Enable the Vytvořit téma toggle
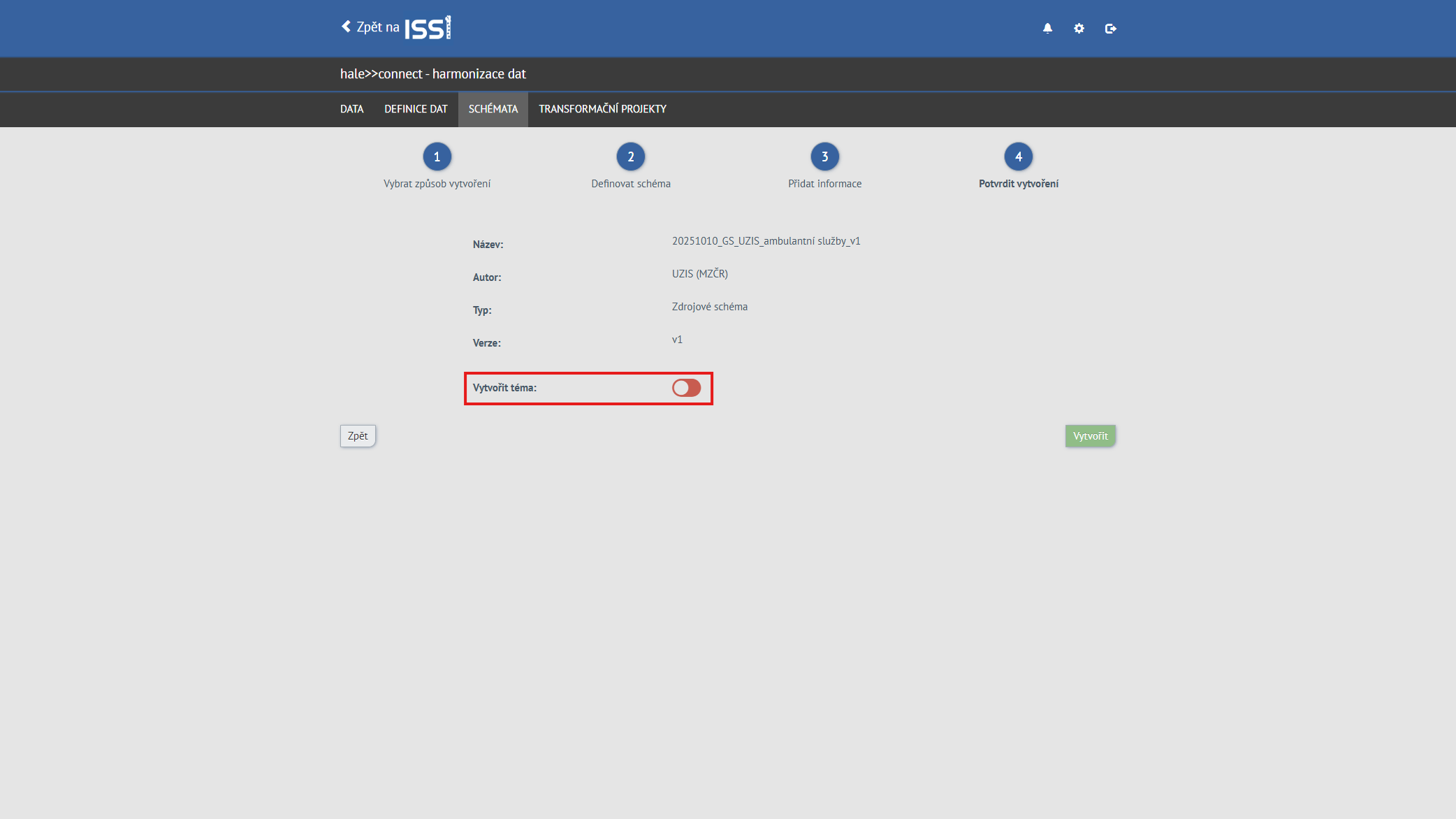This screenshot has height=819, width=1456. pos(686,388)
